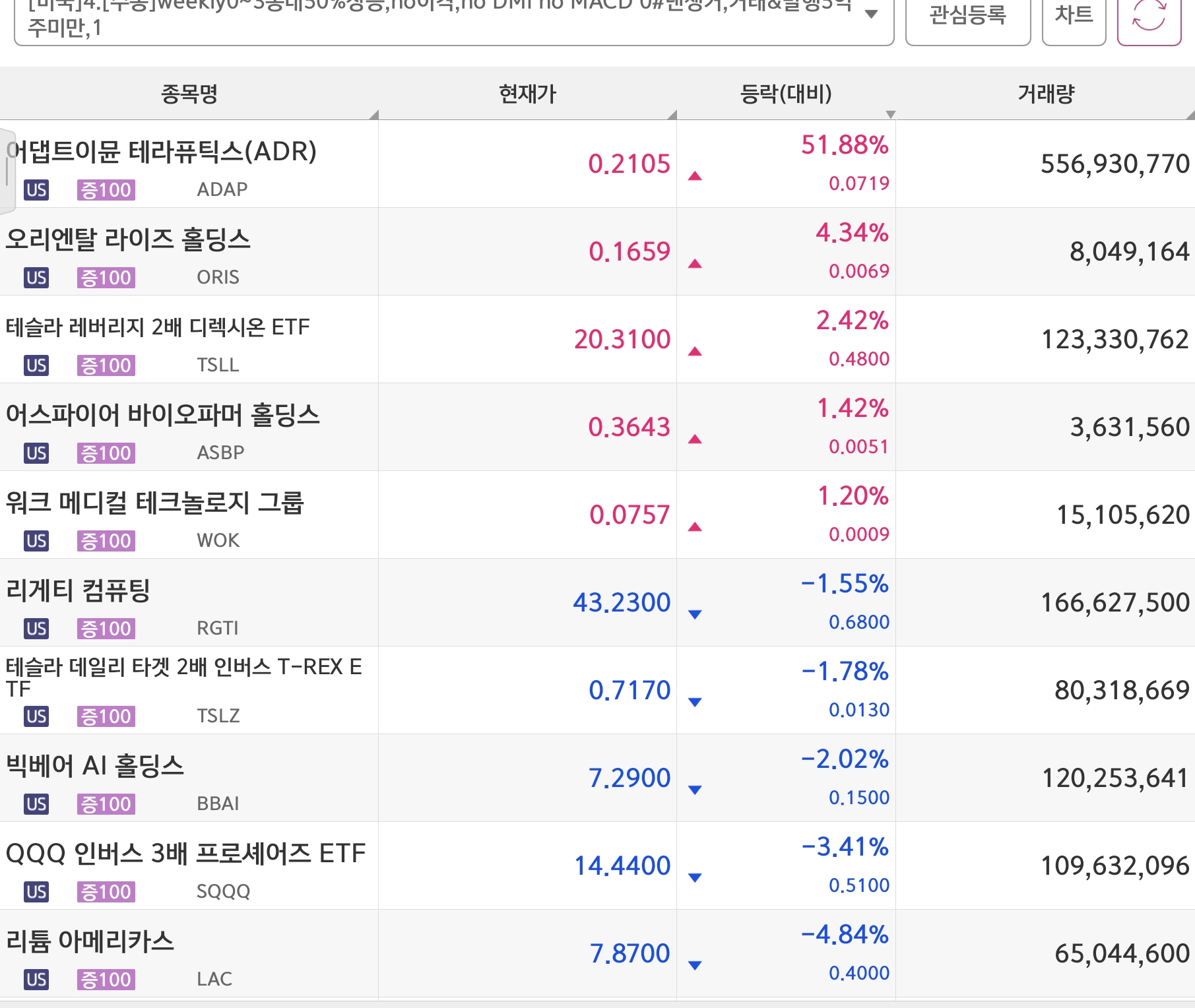Select QQQ 인버스 3배 프로셰어즈 ETF name
The width and height of the screenshot is (1195, 1008).
[185, 854]
